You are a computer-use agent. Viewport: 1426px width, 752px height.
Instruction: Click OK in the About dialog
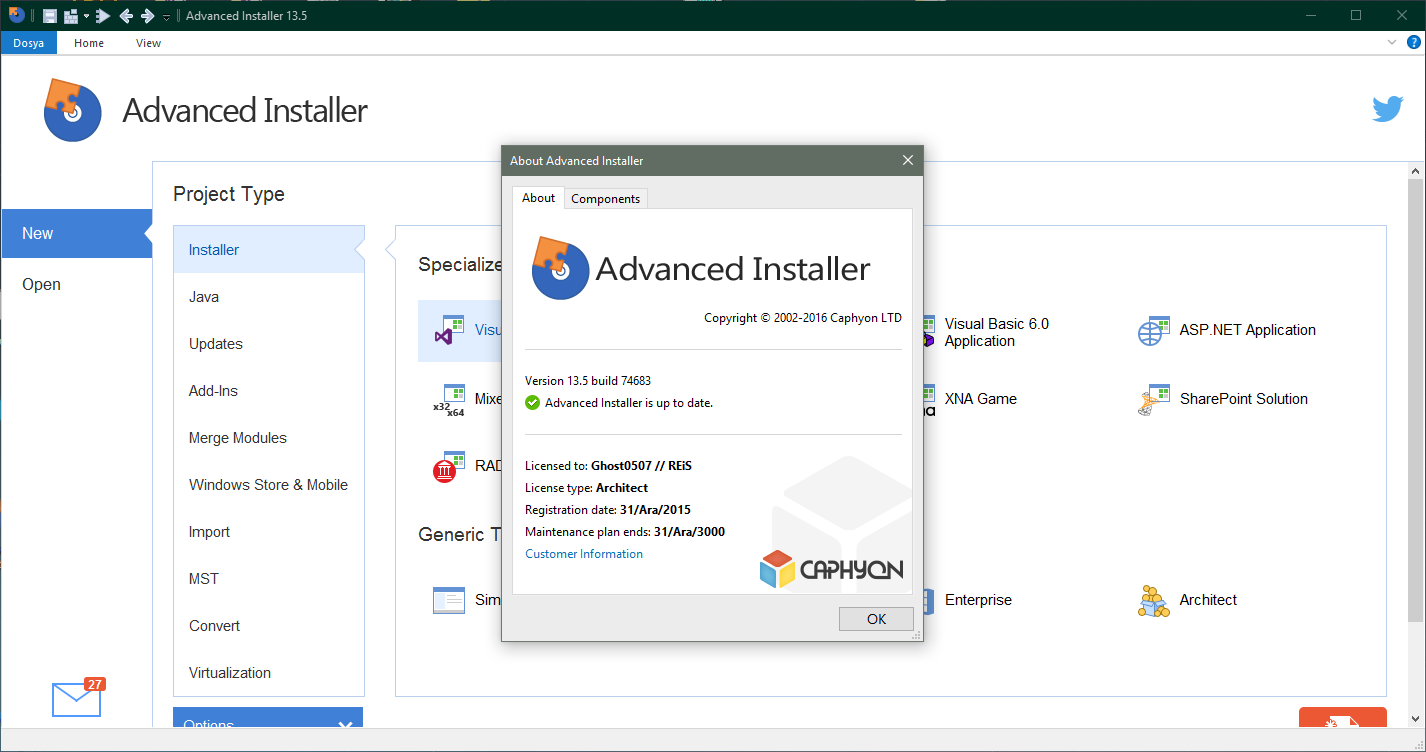(x=876, y=619)
